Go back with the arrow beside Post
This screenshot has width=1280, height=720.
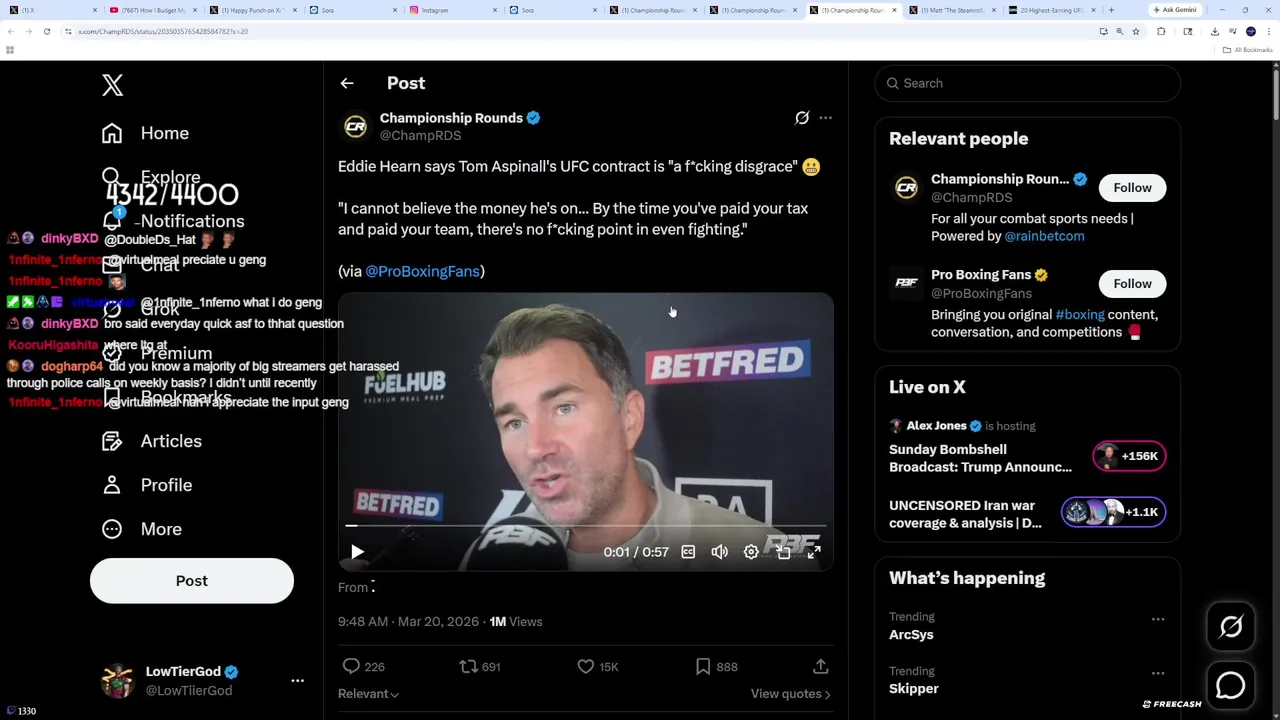click(347, 84)
